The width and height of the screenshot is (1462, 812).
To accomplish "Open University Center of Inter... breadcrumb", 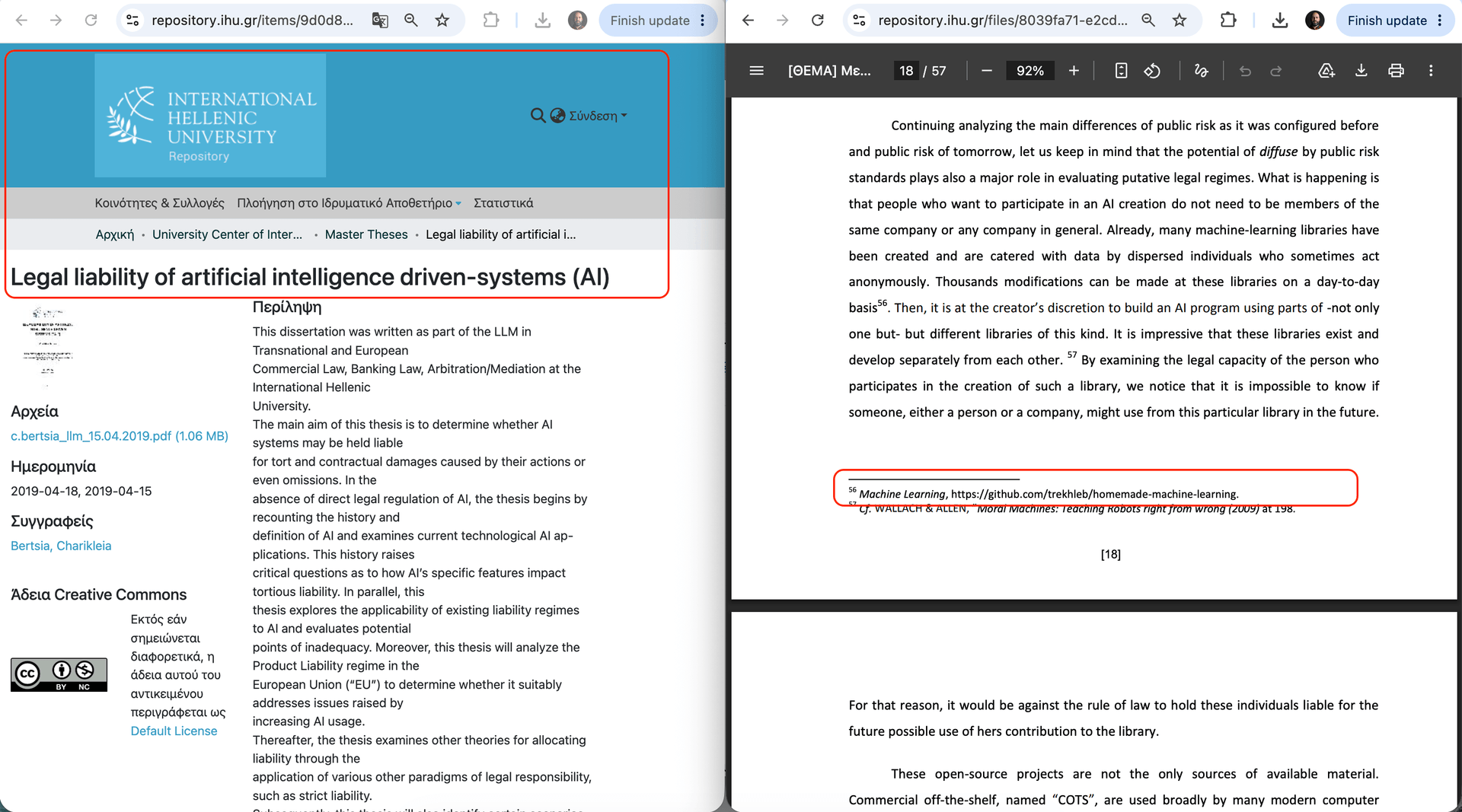I will tap(227, 234).
